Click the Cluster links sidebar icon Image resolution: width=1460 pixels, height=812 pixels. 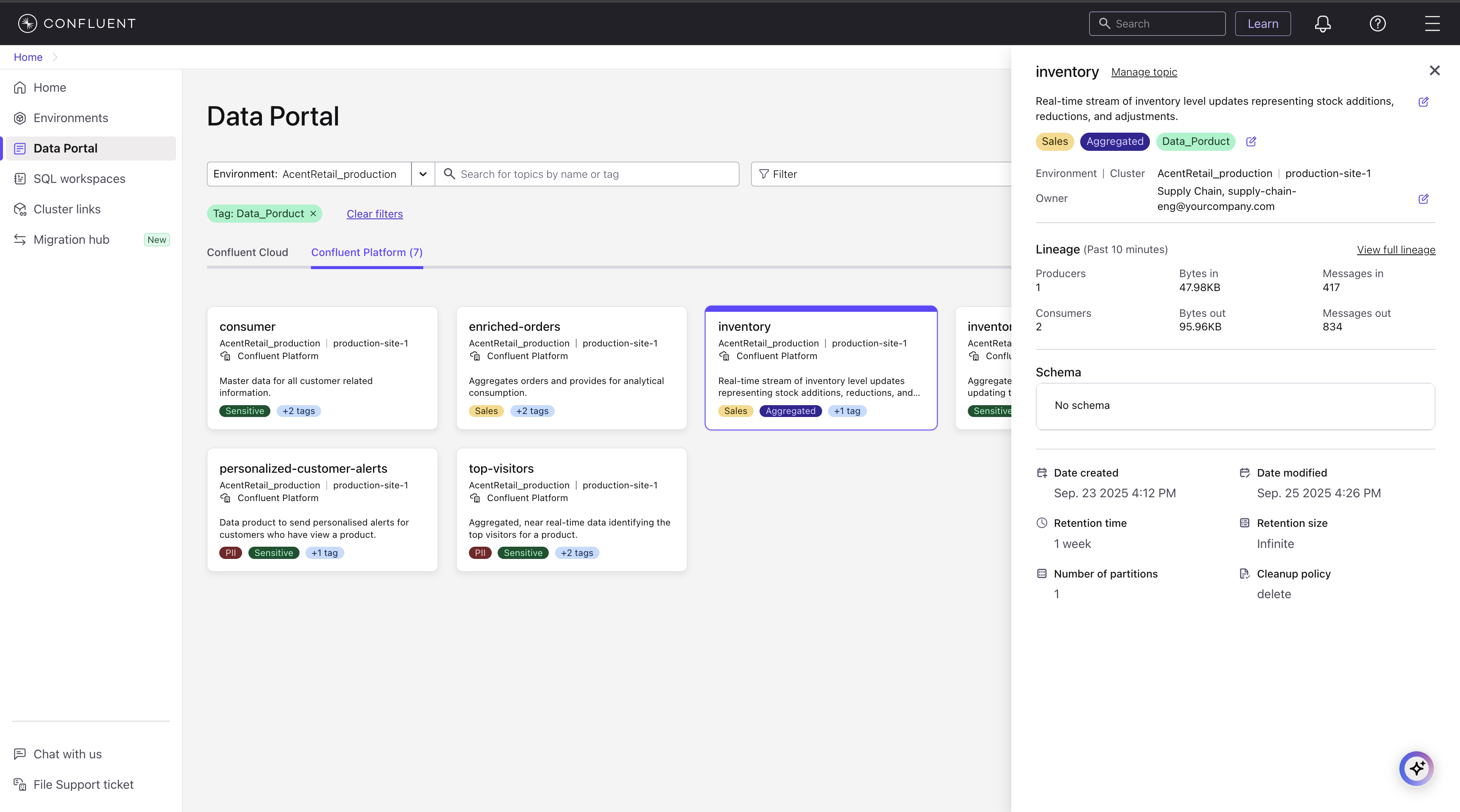(20, 209)
